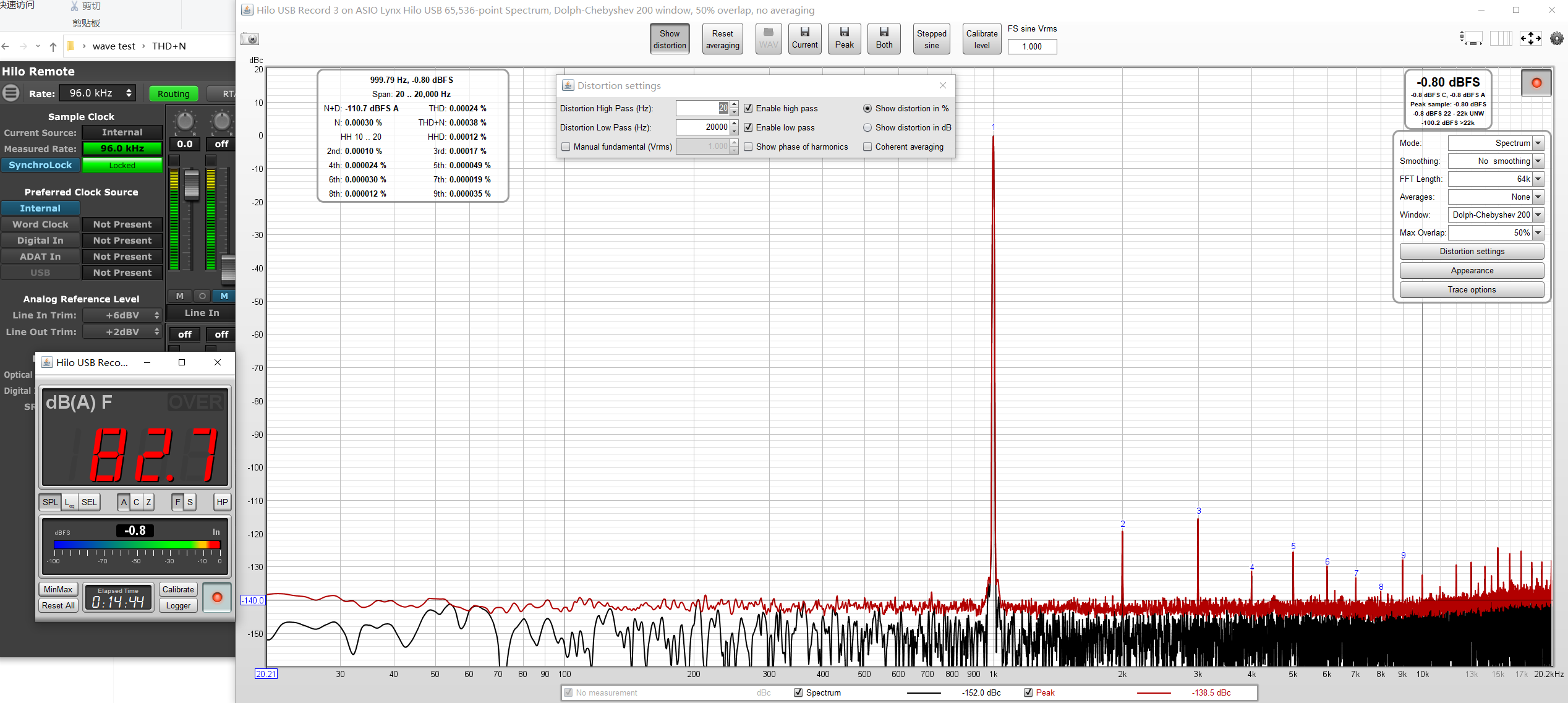Enable Coherent averaging checkbox

(867, 147)
